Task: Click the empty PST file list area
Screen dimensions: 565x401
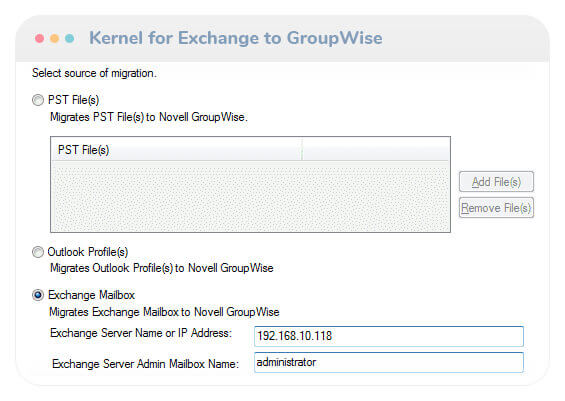Action: (250, 196)
